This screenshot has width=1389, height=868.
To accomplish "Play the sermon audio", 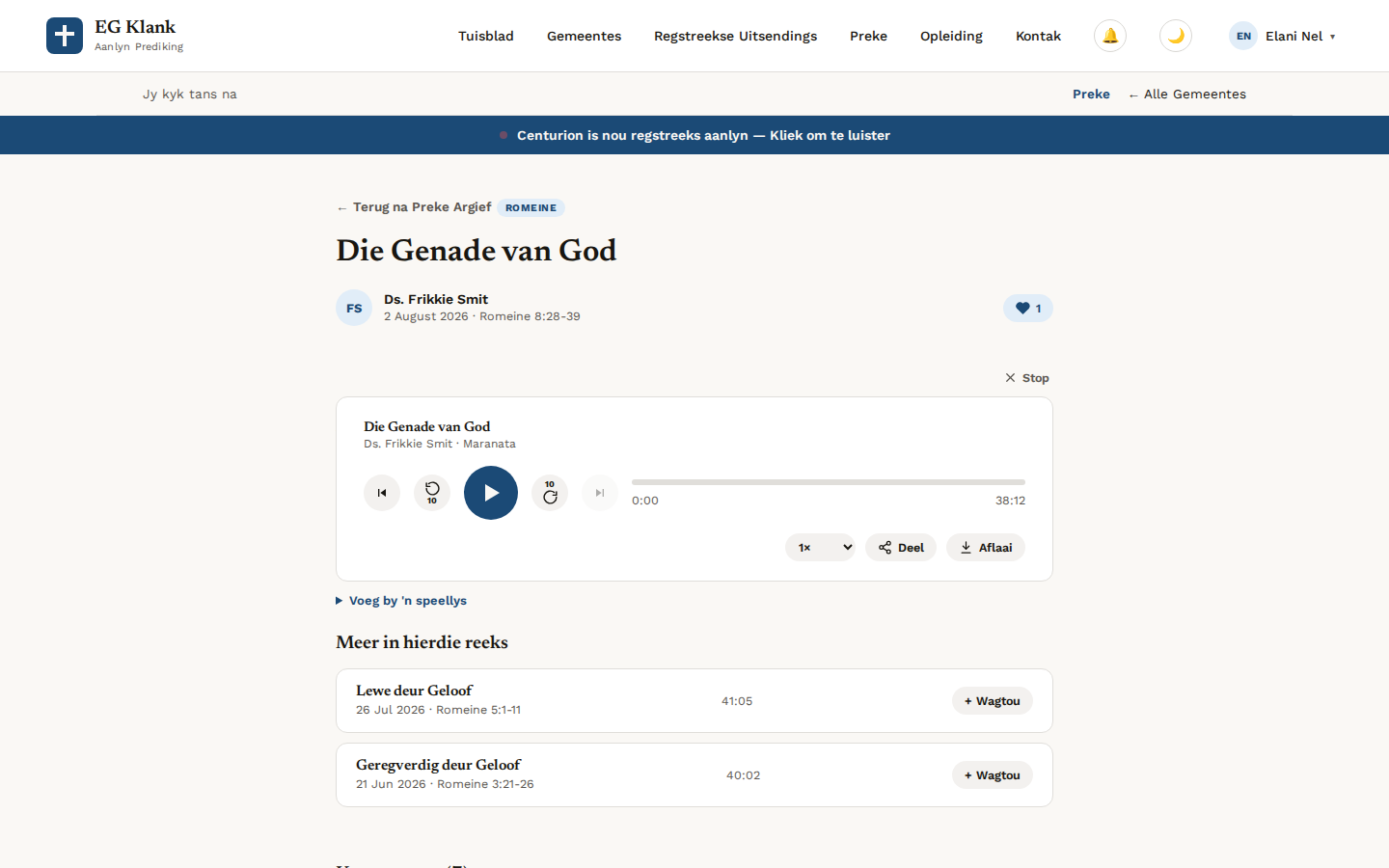I will tap(491, 493).
